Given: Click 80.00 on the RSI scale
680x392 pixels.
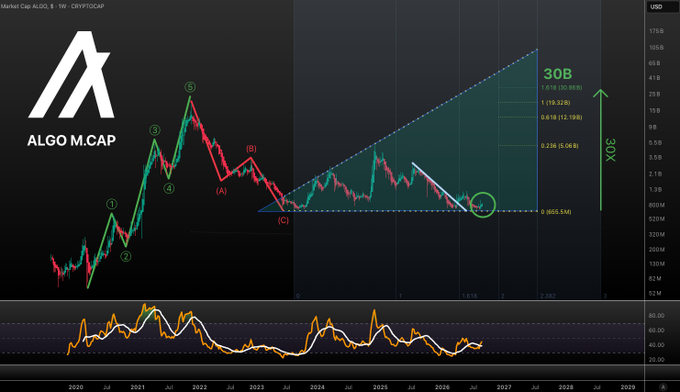Looking at the screenshot, I should click(x=656, y=316).
